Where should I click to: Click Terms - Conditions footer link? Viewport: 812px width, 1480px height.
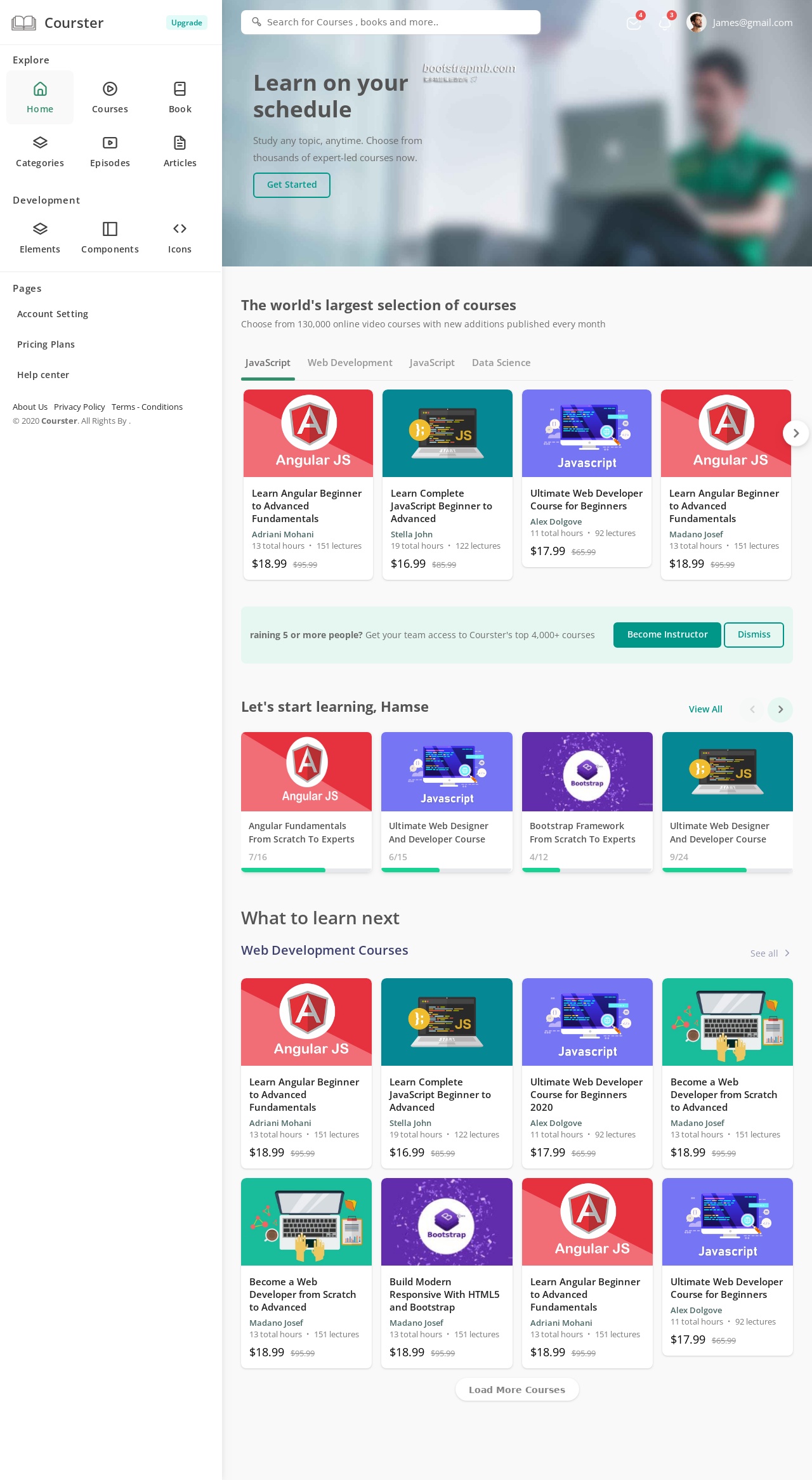[147, 407]
